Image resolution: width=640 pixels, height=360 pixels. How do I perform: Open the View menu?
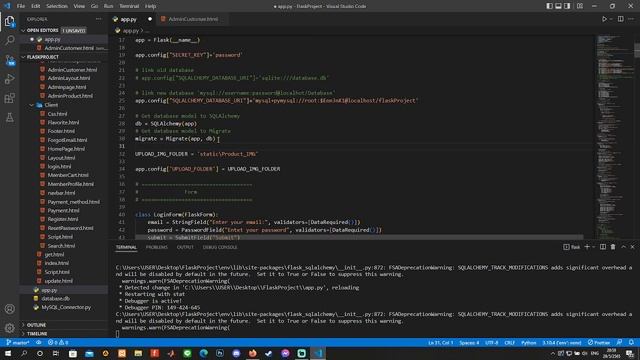point(79,6)
